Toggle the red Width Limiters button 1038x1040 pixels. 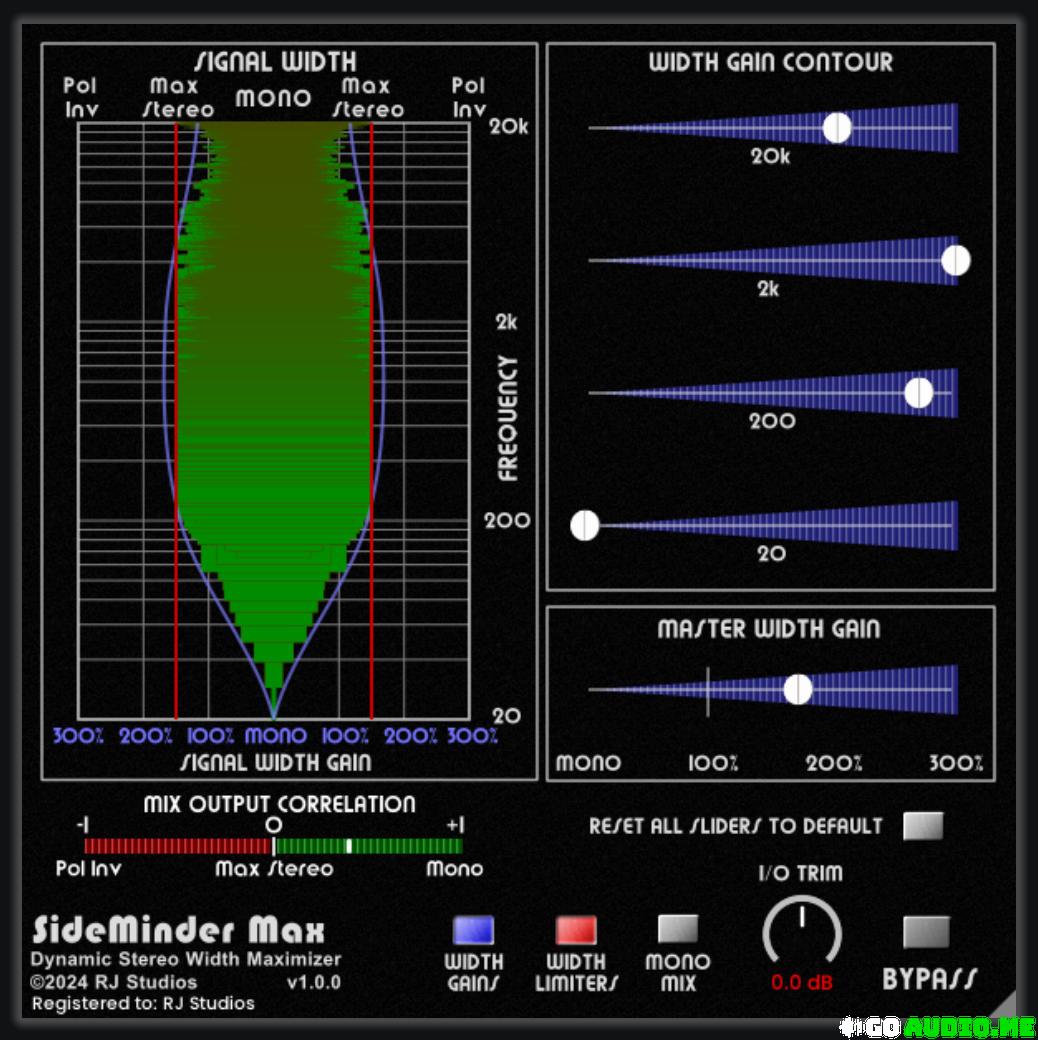point(575,930)
